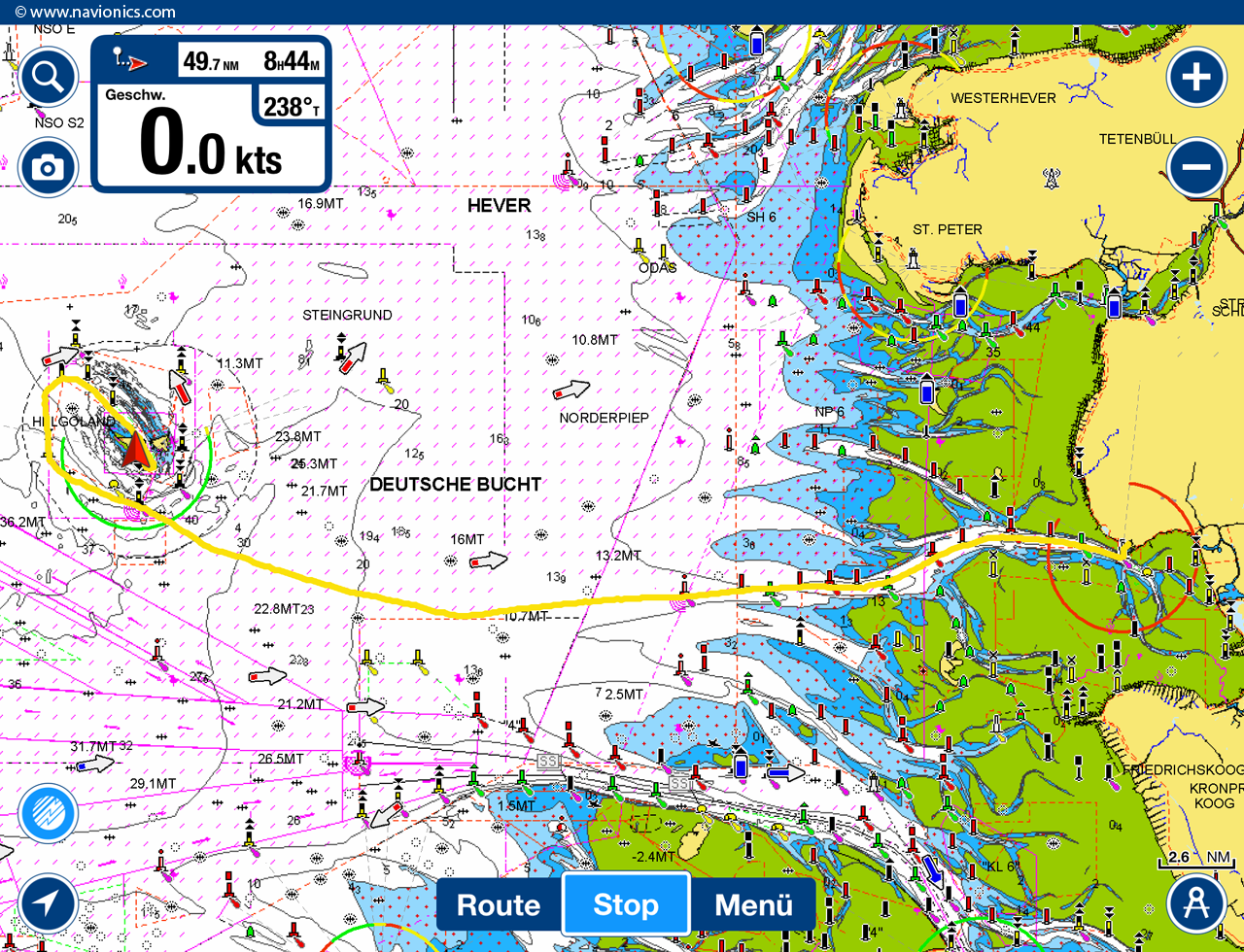This screenshot has width=1244, height=952.
Task: Select the red boat position marker at Helgoland
Action: [135, 451]
